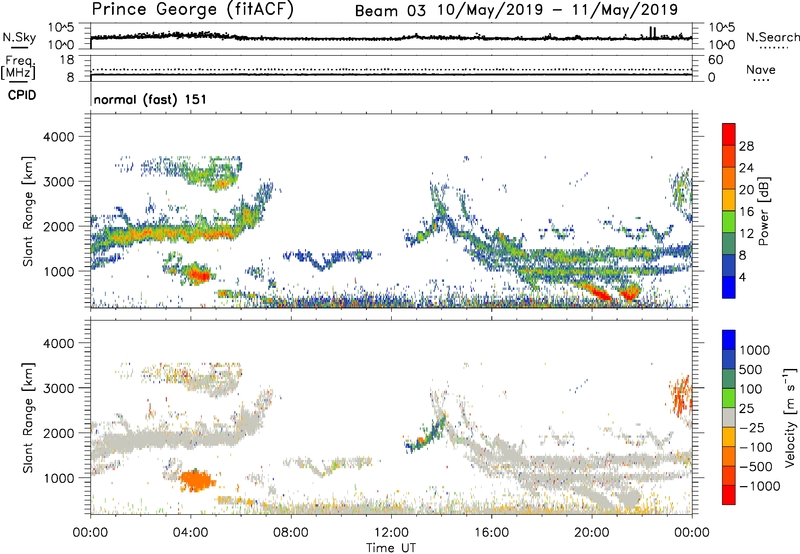The image size is (800, 554).
Task: Select the "N.Sky" legend label
Action: tap(19, 37)
